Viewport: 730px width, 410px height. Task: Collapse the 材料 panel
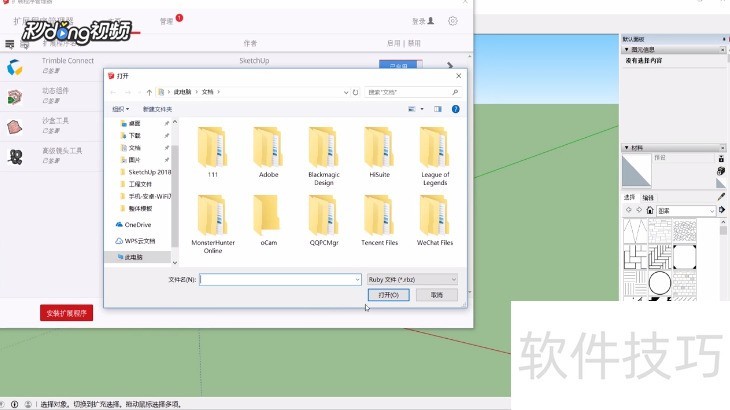point(627,148)
